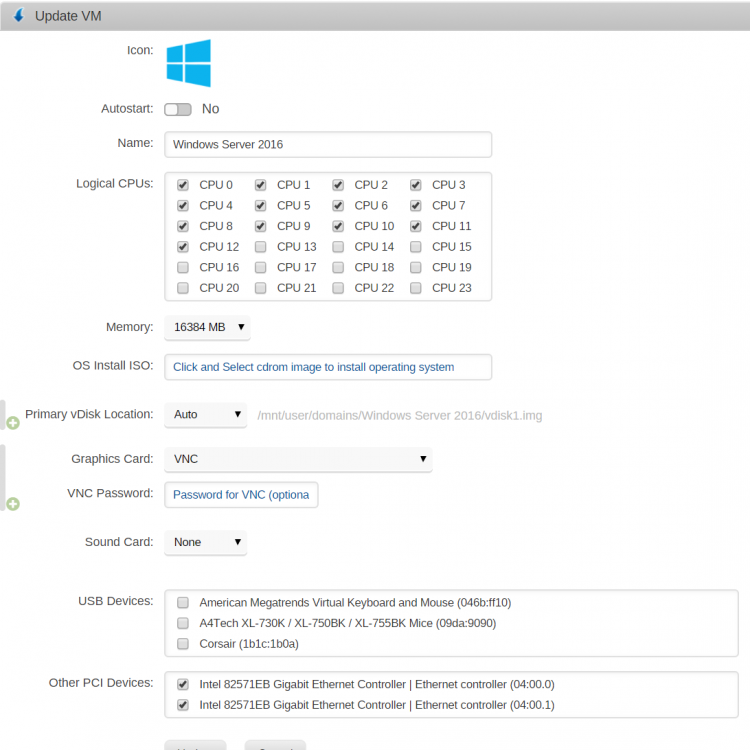
Task: Click the Update VM header flame icon
Action: tap(19, 15)
